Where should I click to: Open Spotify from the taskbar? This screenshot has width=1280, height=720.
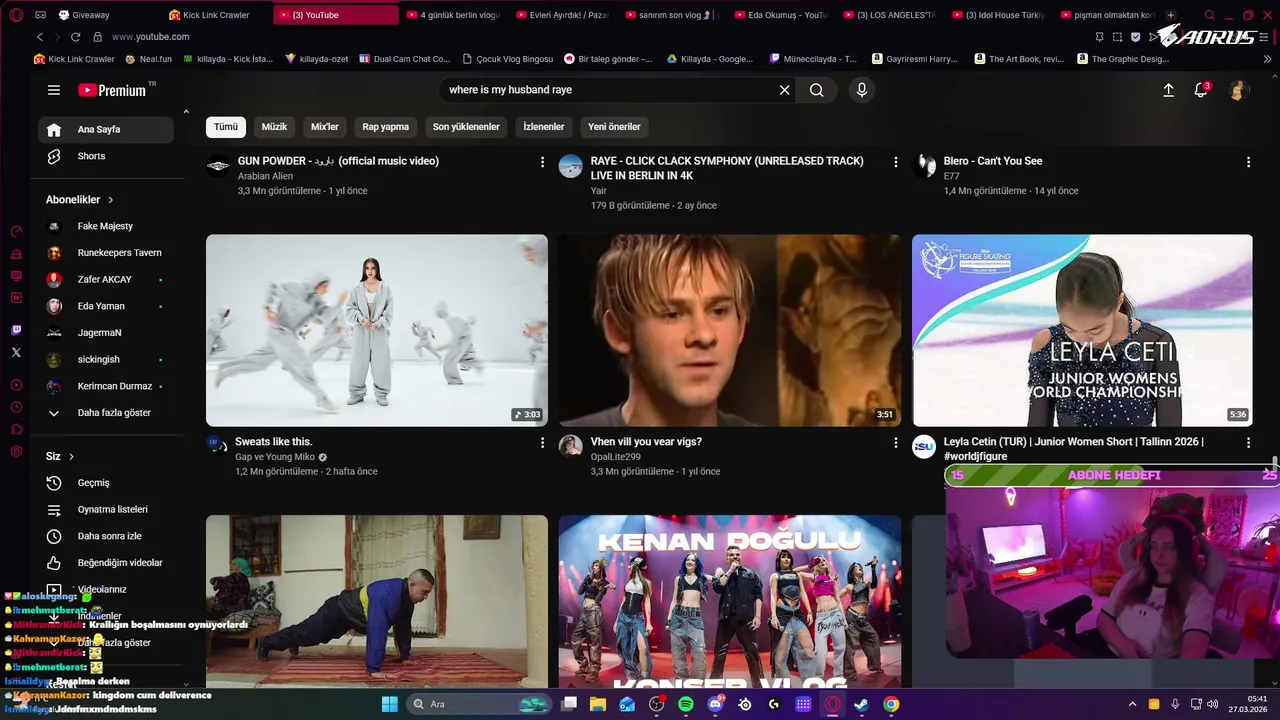coord(686,704)
